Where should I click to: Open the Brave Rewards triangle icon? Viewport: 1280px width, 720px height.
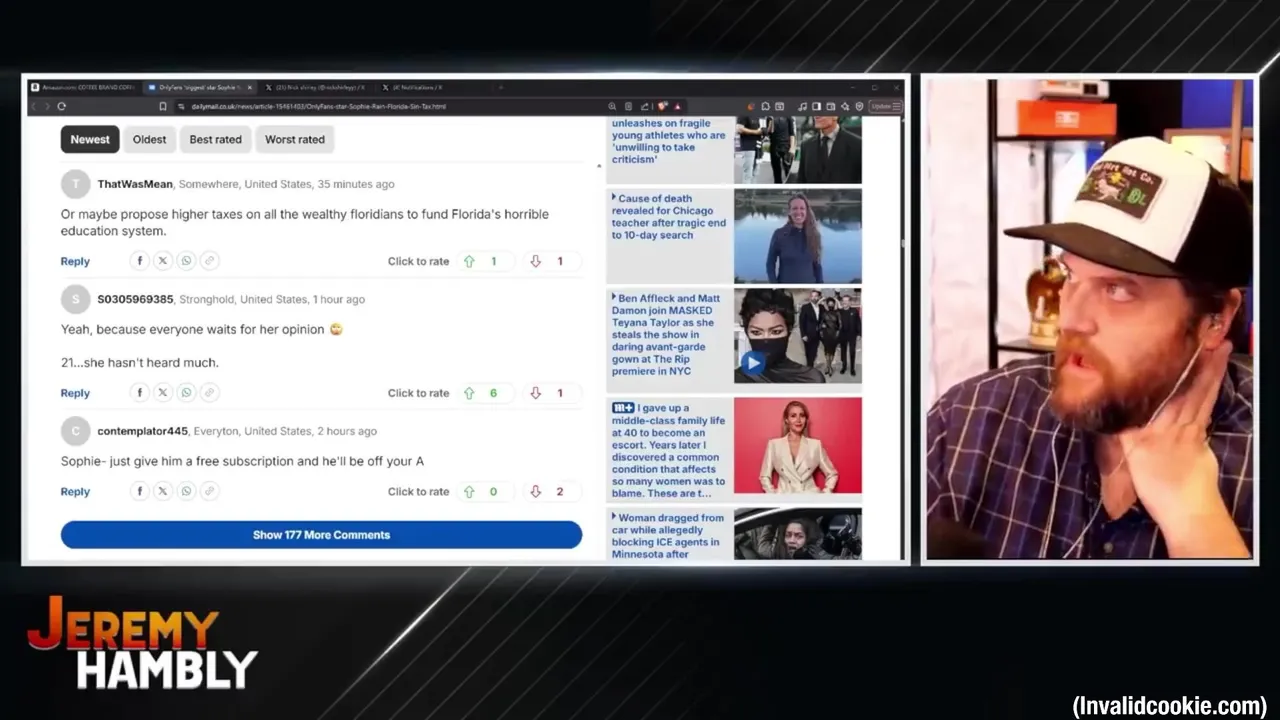click(x=679, y=106)
